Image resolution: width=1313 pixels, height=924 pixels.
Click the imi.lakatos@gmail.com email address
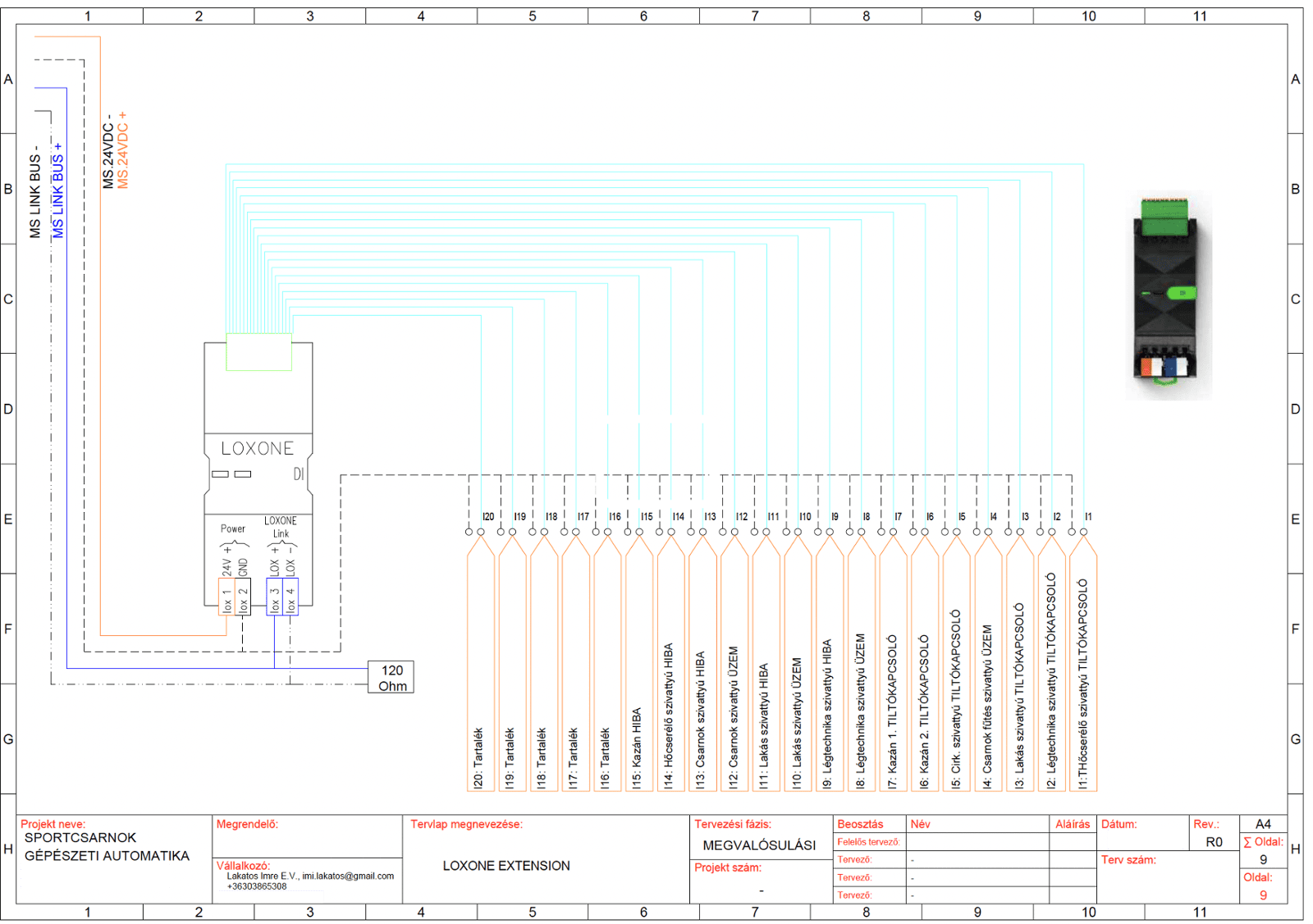click(x=348, y=876)
